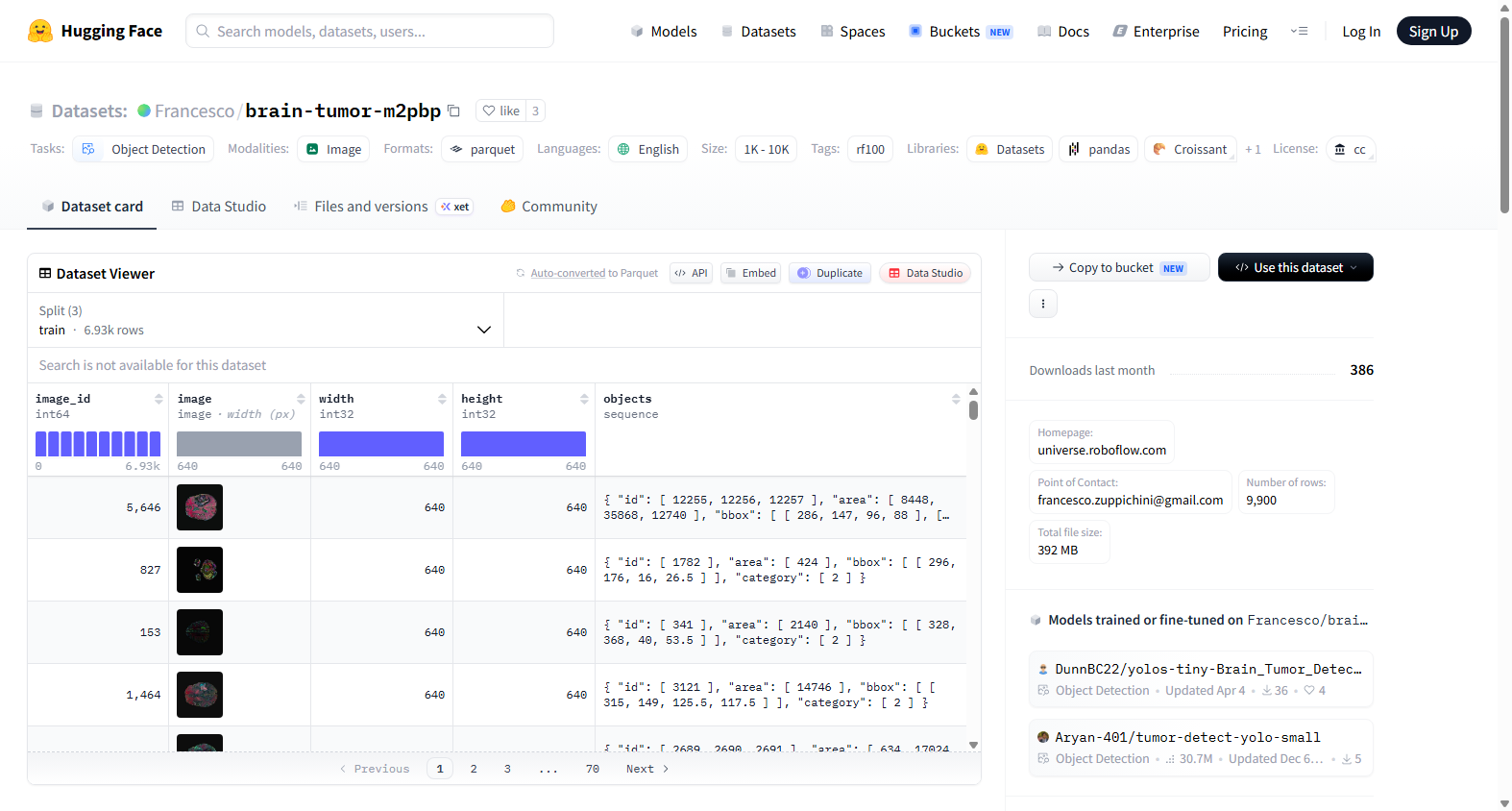Screen dimensions: 1512x811
Task: Open the Aryan-401 tumor-detect-yolo-small model
Action: pyautogui.click(x=1201, y=748)
